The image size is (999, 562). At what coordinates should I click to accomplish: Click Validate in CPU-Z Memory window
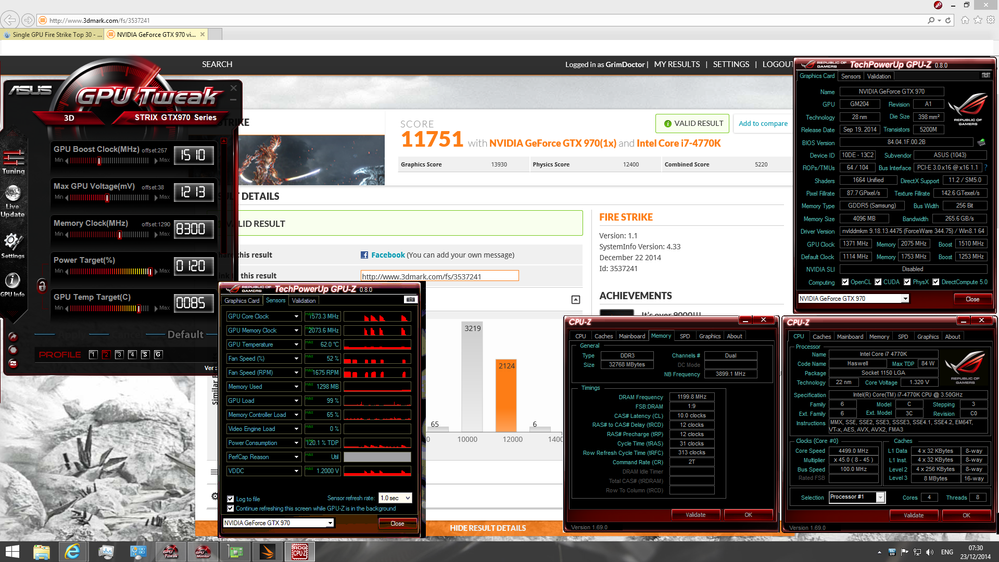695,515
